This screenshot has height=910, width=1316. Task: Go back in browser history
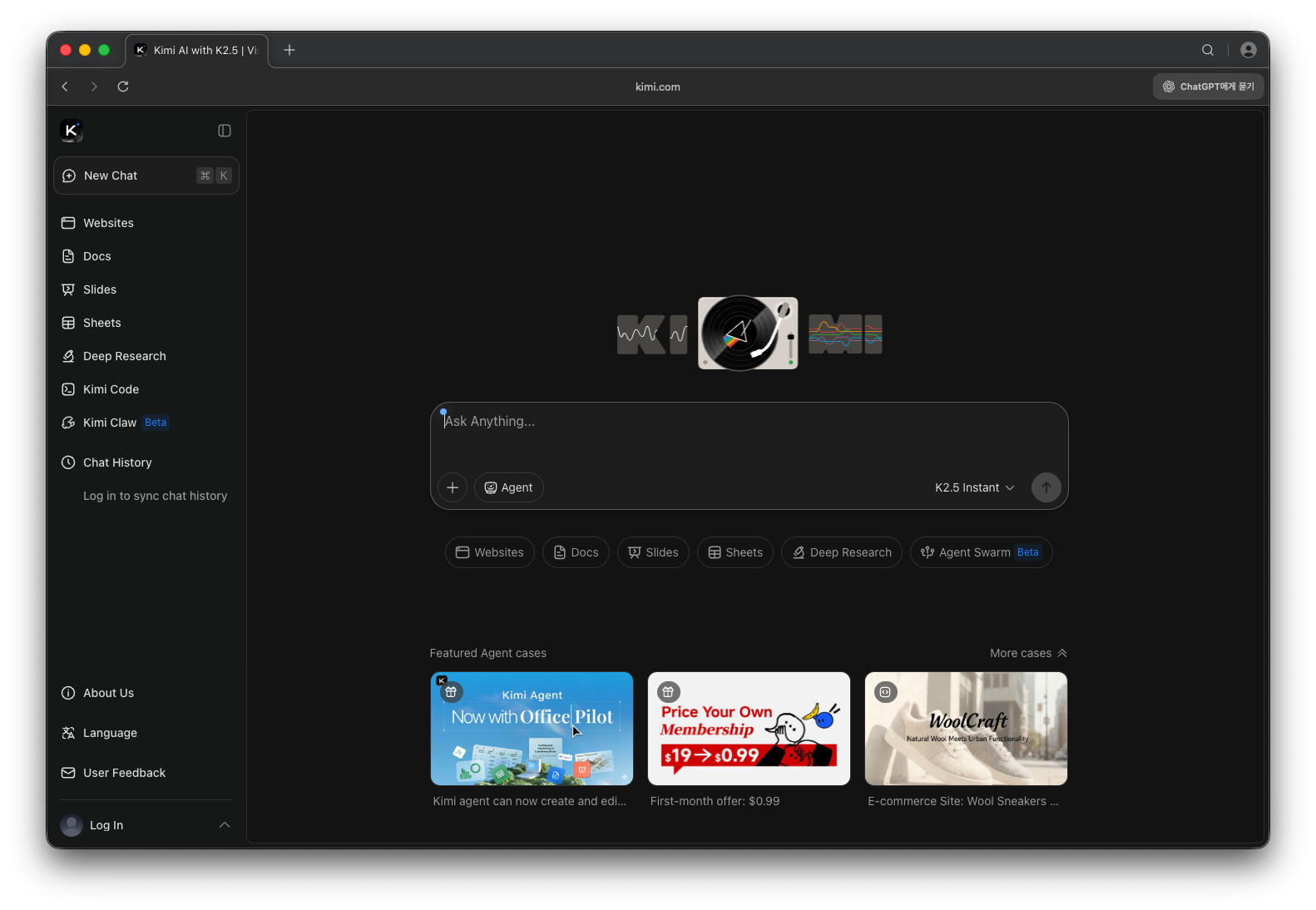pyautogui.click(x=65, y=87)
